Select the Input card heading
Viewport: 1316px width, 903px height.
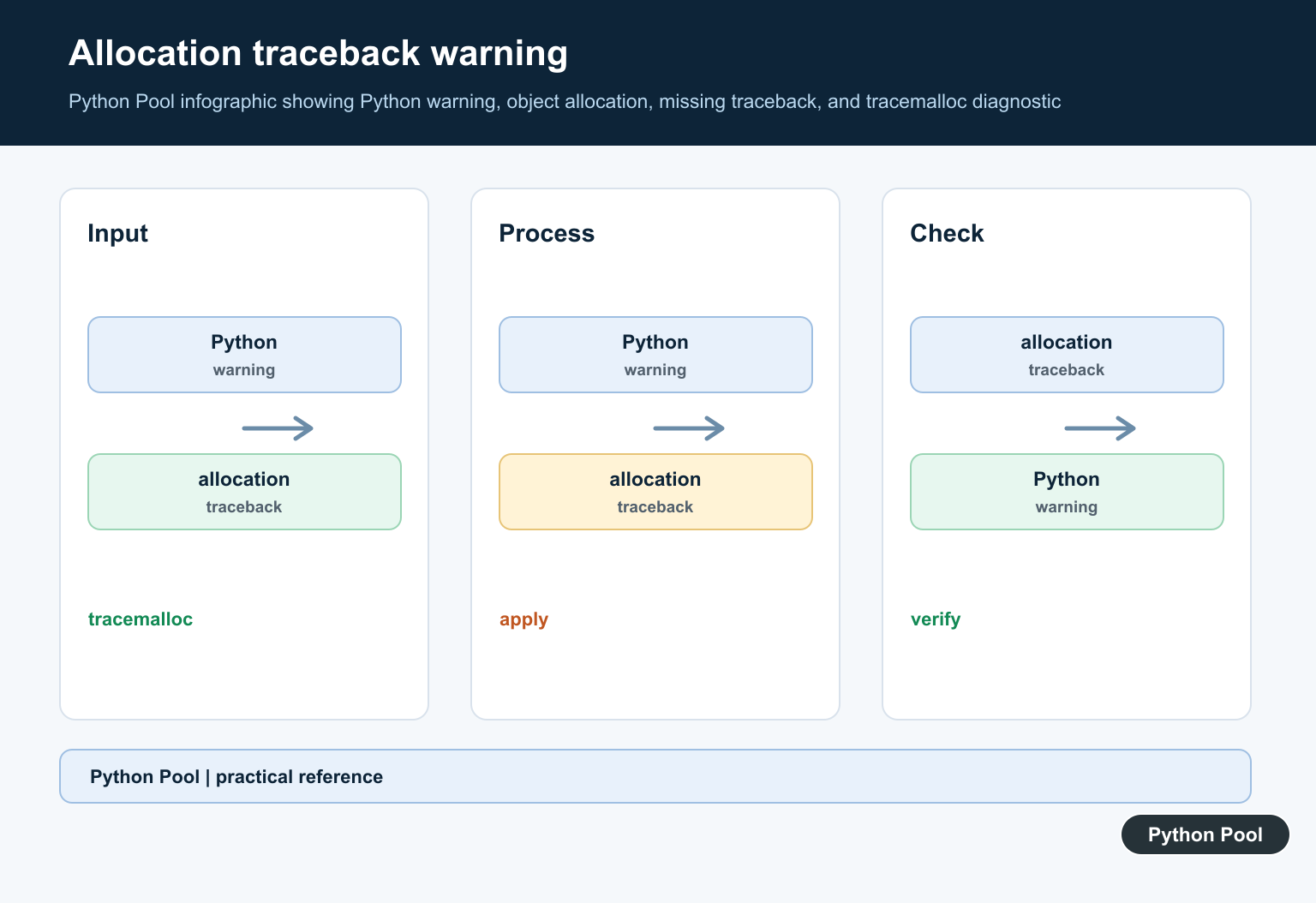(x=117, y=233)
